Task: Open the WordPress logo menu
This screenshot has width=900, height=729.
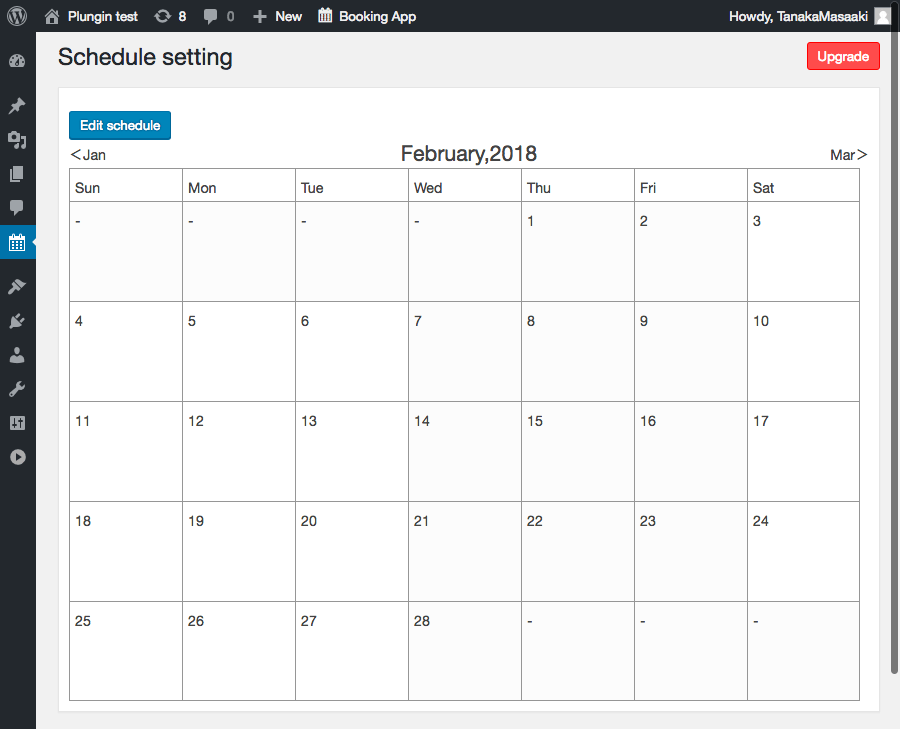Action: pos(17,16)
